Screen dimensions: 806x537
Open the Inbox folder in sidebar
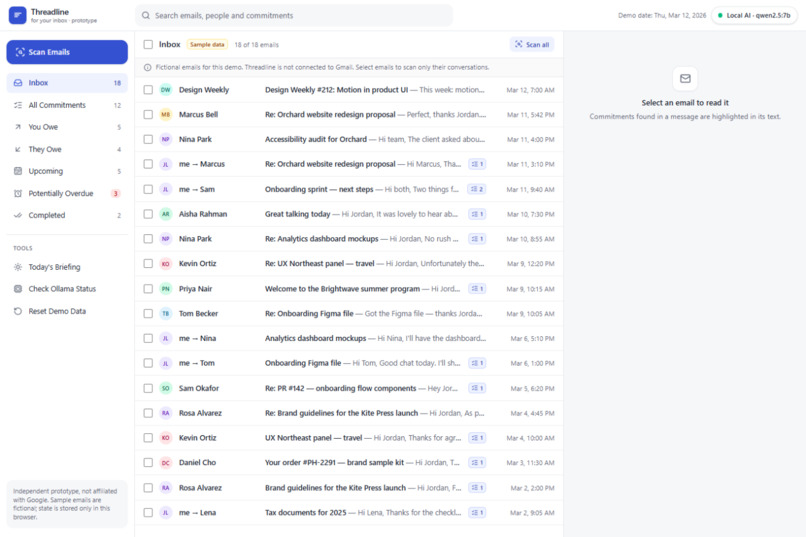click(x=67, y=83)
